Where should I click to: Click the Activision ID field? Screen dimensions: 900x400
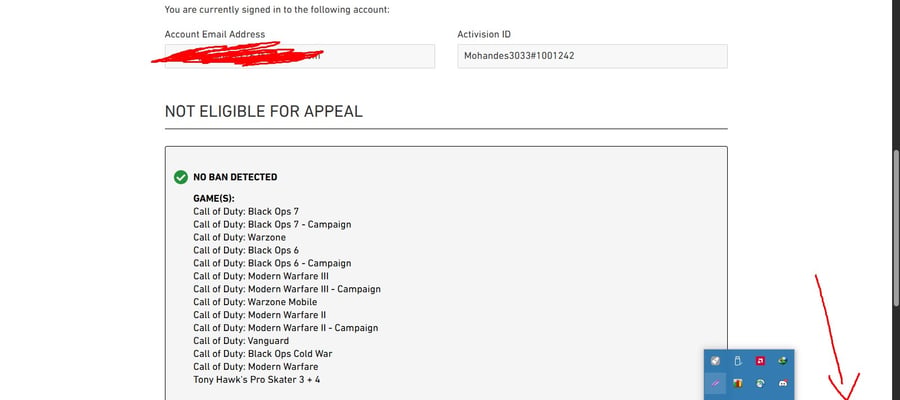[x=592, y=56]
